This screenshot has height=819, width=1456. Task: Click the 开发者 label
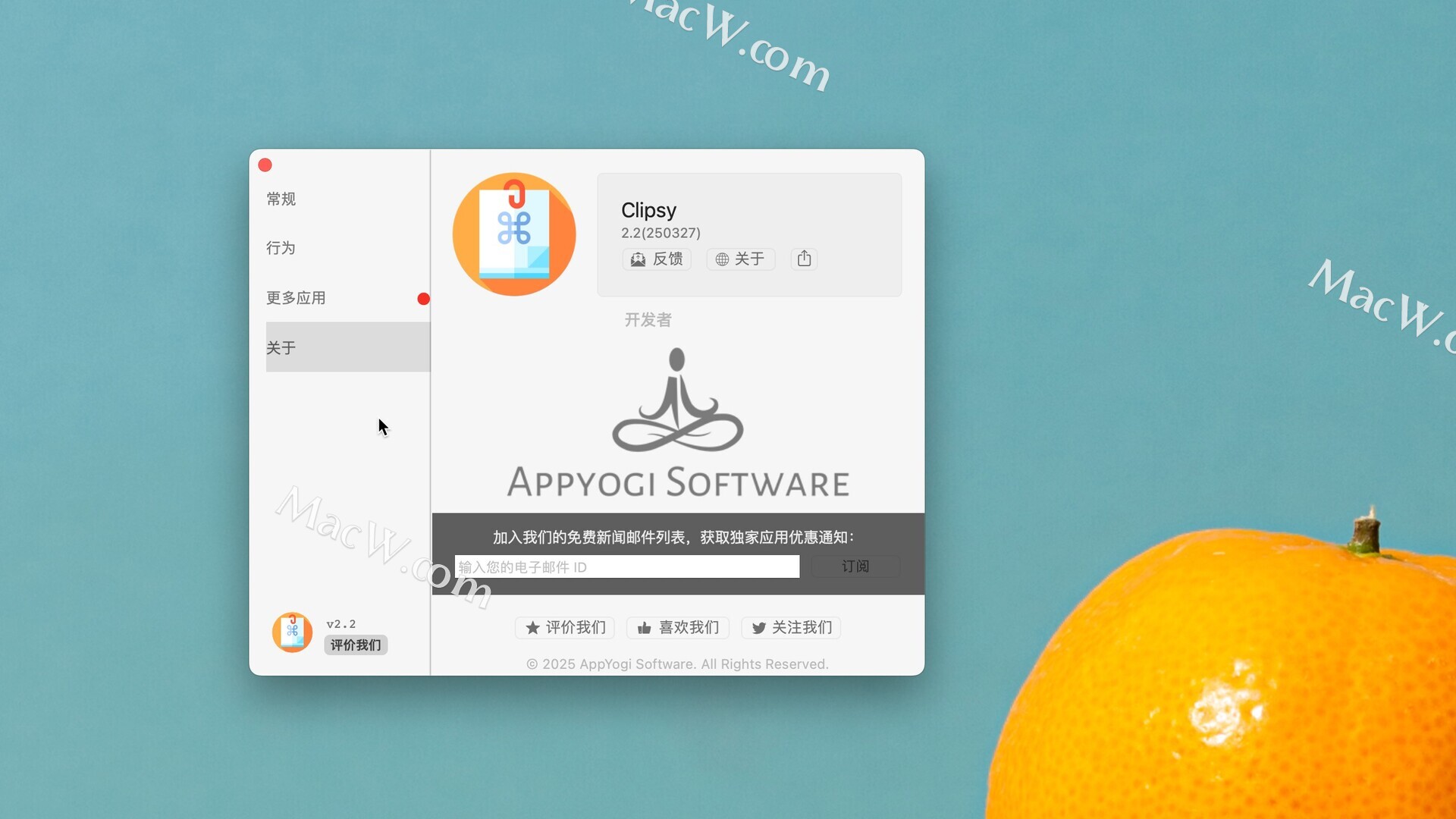(648, 320)
